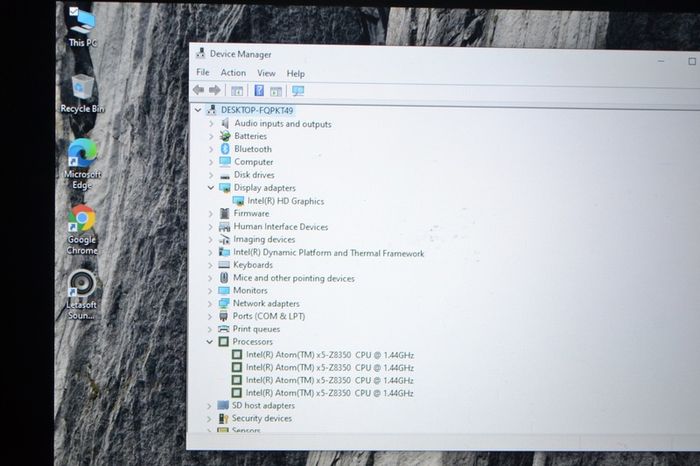Open the Recycle Bin desktop icon
Image resolution: width=700 pixels, height=466 pixels.
click(x=82, y=94)
